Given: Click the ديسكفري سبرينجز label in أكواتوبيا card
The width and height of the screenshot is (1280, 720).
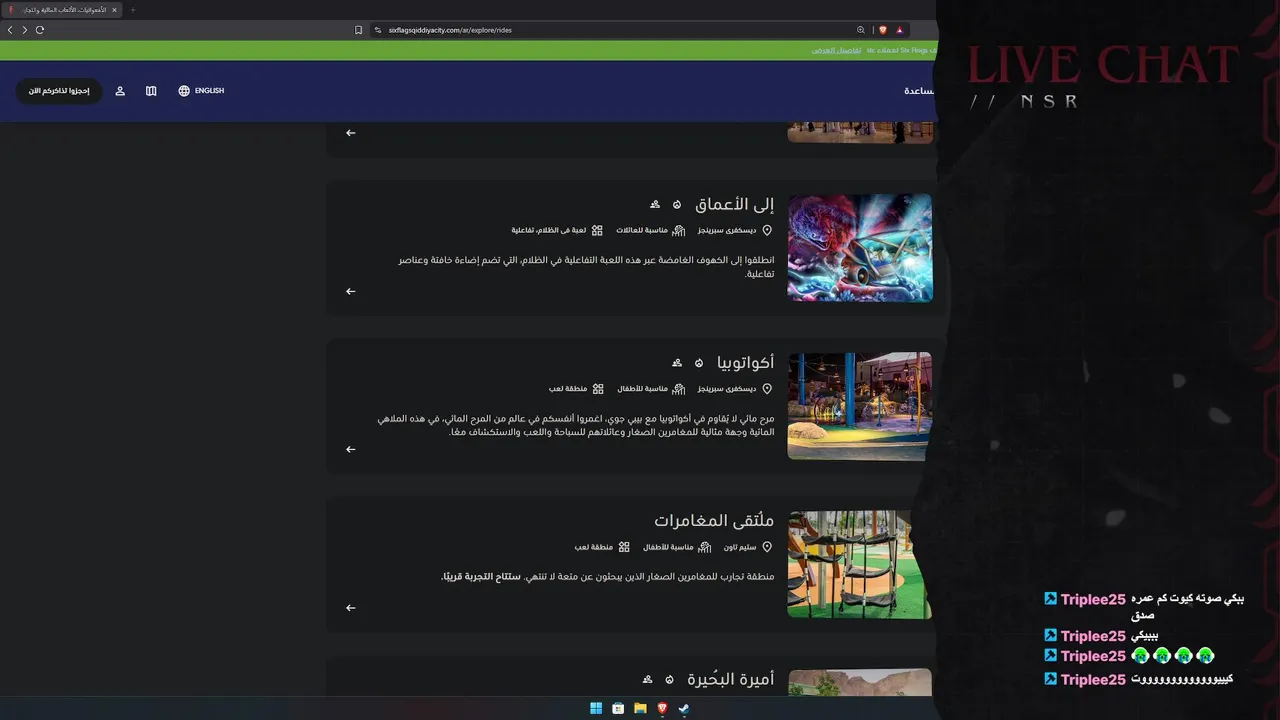Looking at the screenshot, I should coord(727,389).
